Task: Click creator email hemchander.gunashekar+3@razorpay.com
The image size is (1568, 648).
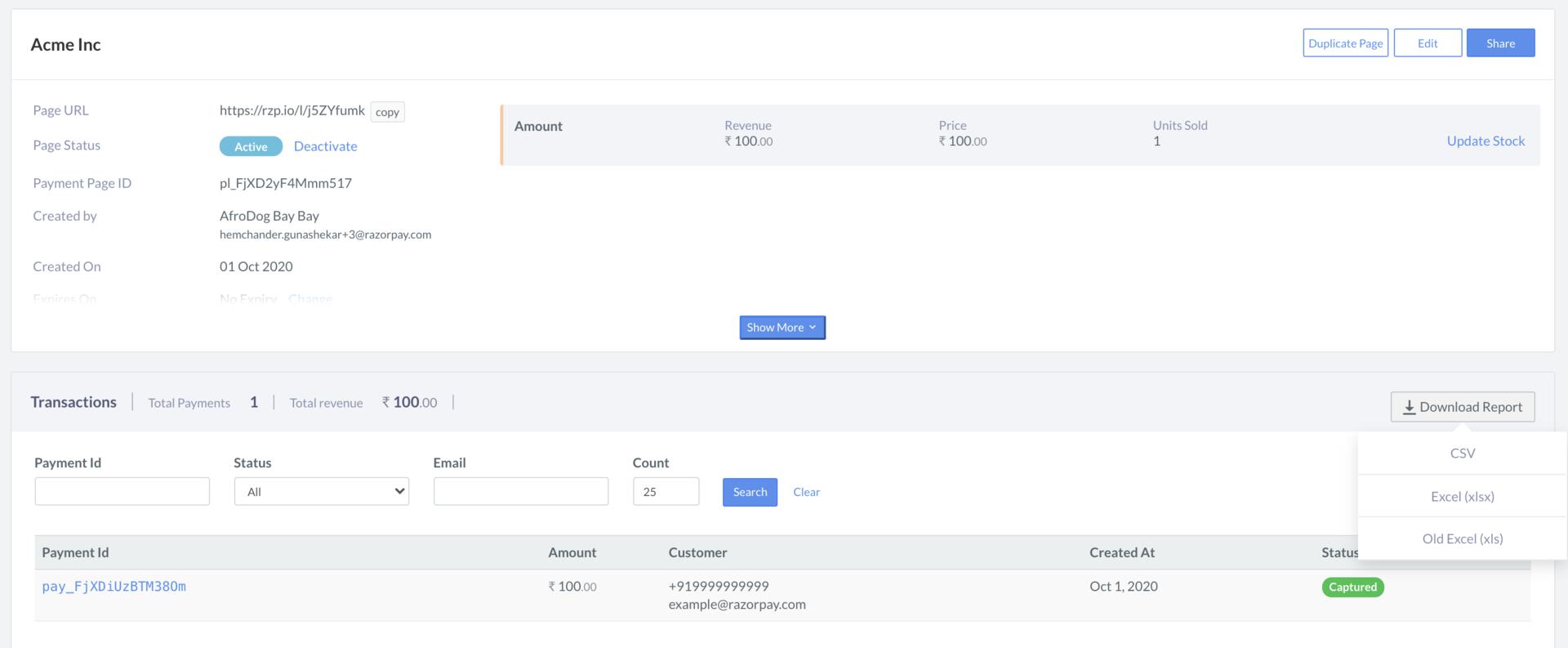Action: tap(325, 235)
